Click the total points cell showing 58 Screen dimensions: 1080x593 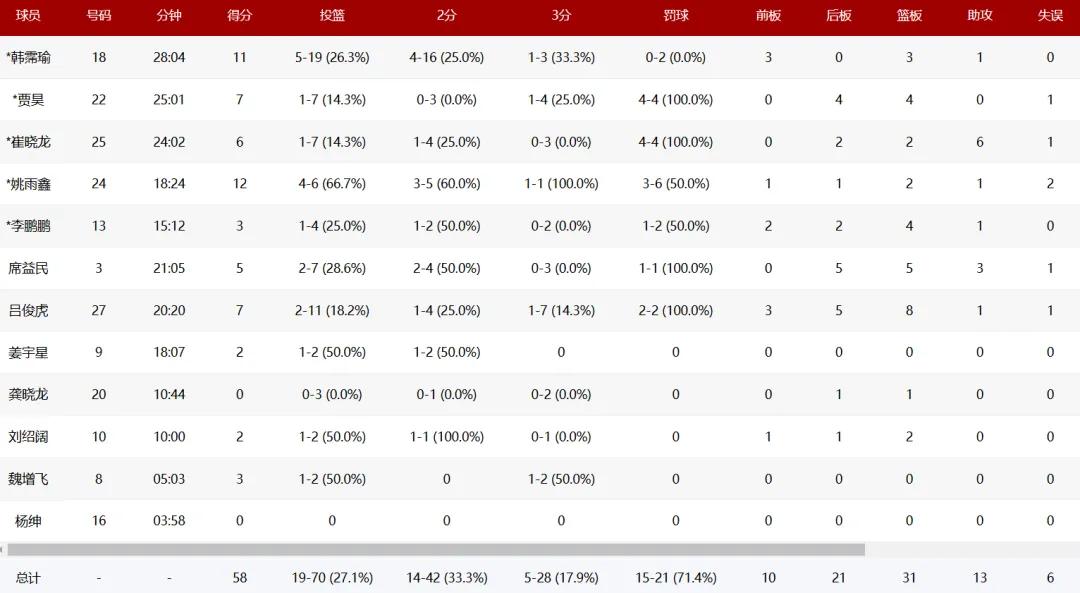239,578
